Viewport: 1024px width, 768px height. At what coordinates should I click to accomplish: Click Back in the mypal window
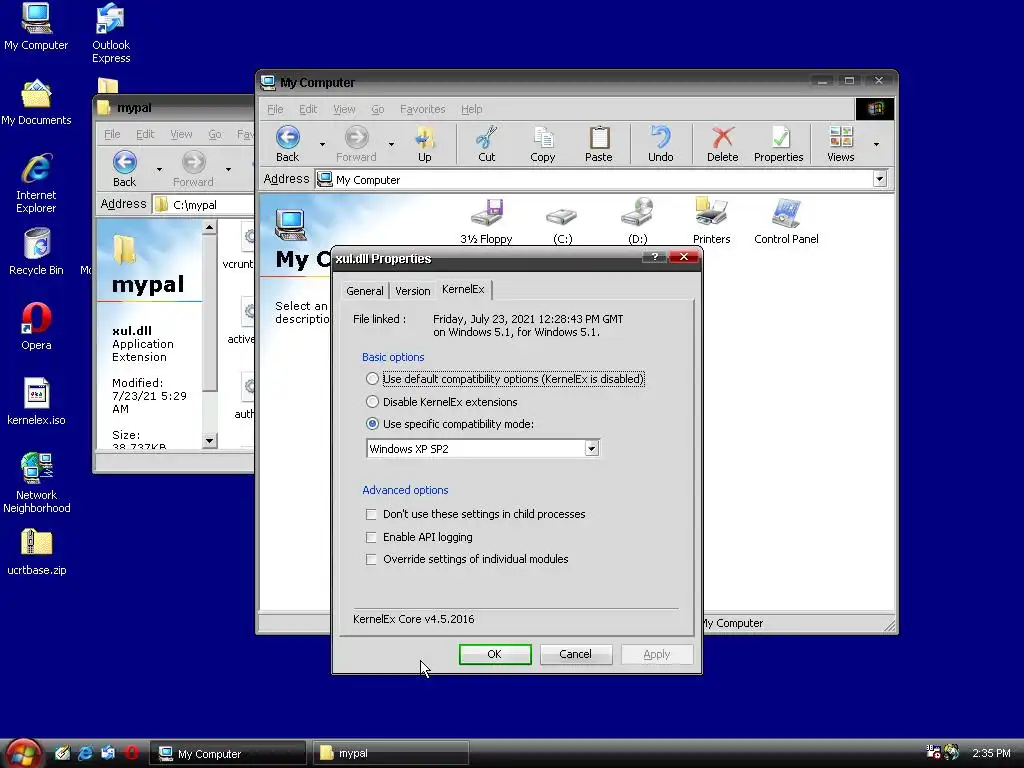tap(124, 169)
